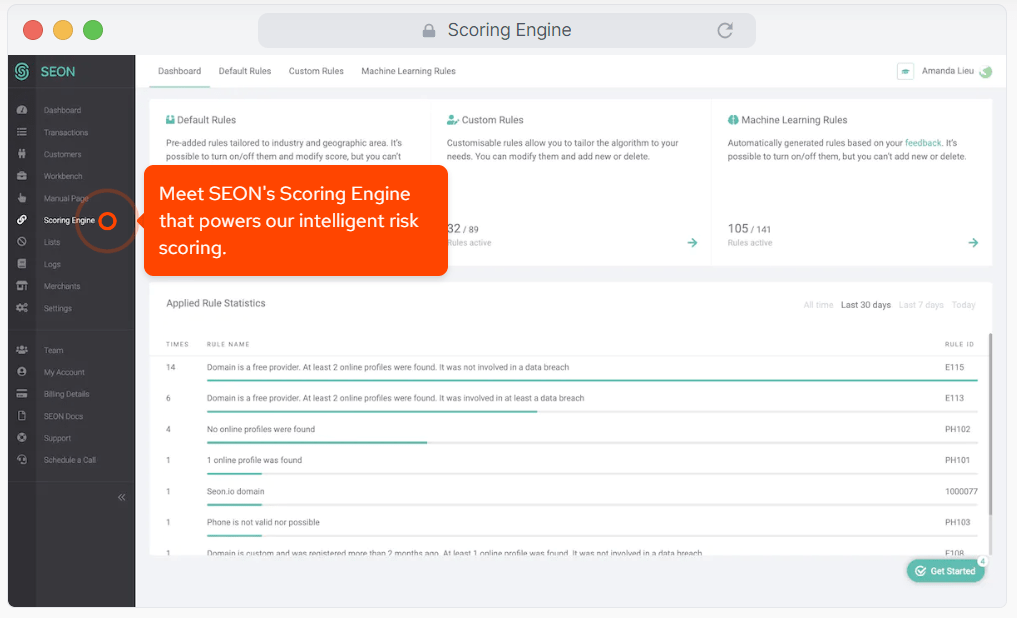Click the TIMES column header
Screen dimensions: 1017x618
[177, 344]
